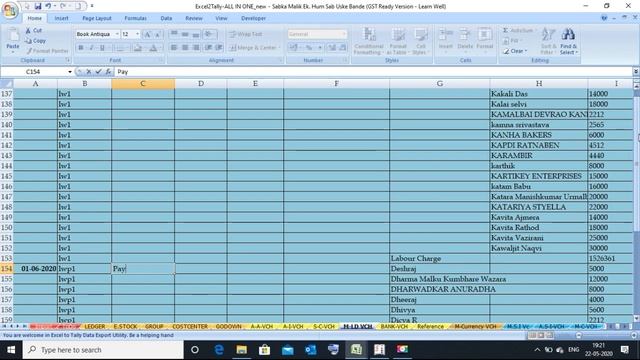640x360 pixels.
Task: Click the Find & Select binoculars
Action: (568, 41)
